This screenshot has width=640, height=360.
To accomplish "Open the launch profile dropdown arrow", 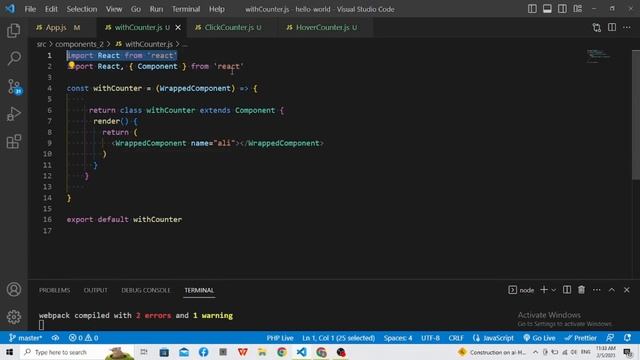I will click(554, 290).
